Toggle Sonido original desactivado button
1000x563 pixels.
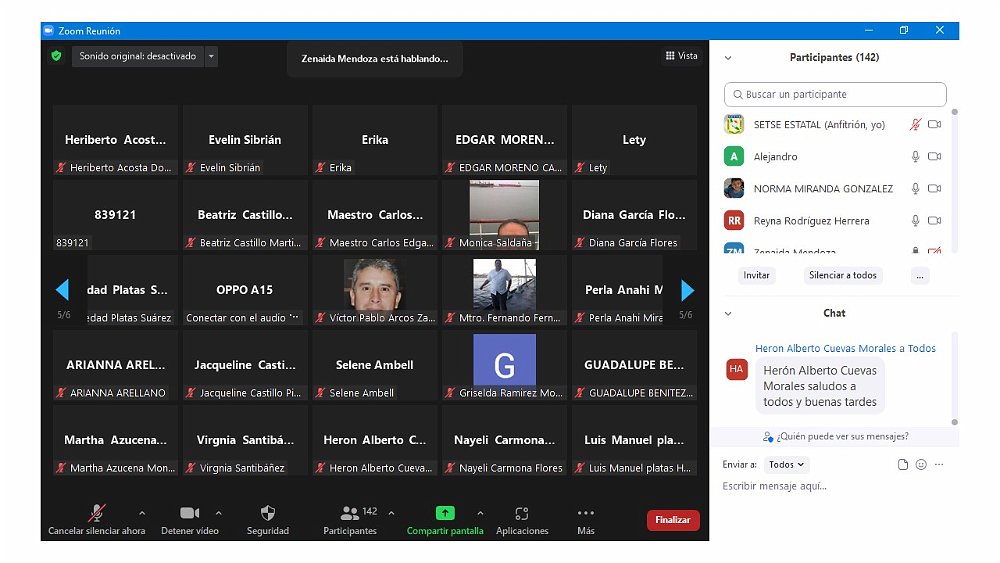click(x=138, y=57)
